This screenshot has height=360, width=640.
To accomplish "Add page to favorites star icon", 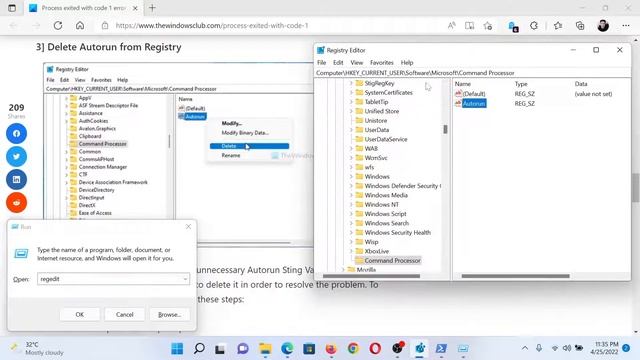I will coord(488,25).
